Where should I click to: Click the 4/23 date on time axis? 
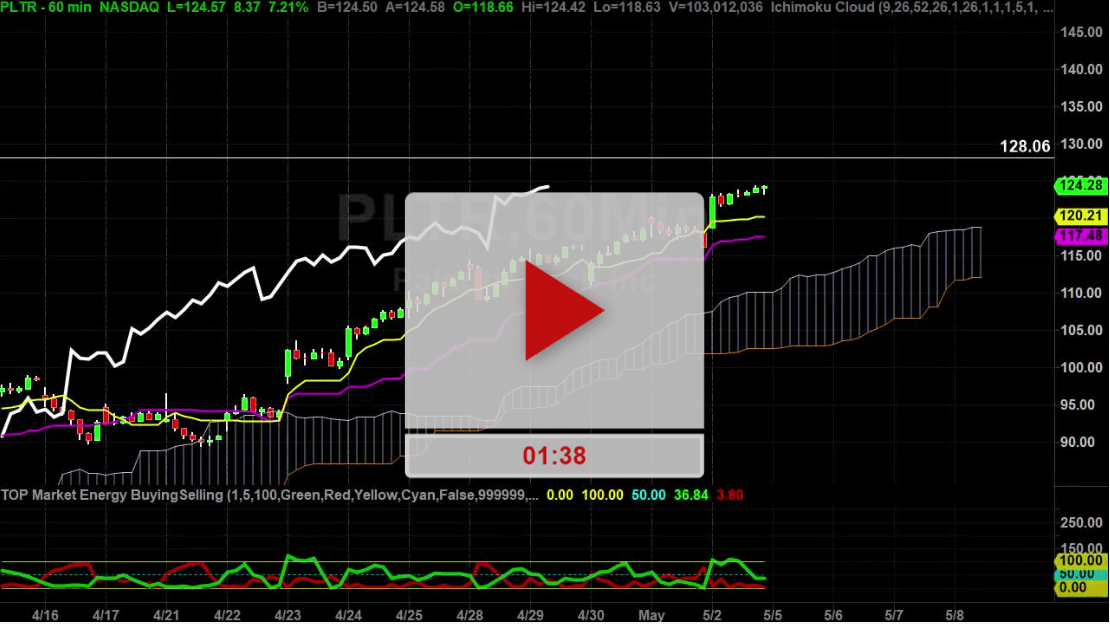point(287,615)
